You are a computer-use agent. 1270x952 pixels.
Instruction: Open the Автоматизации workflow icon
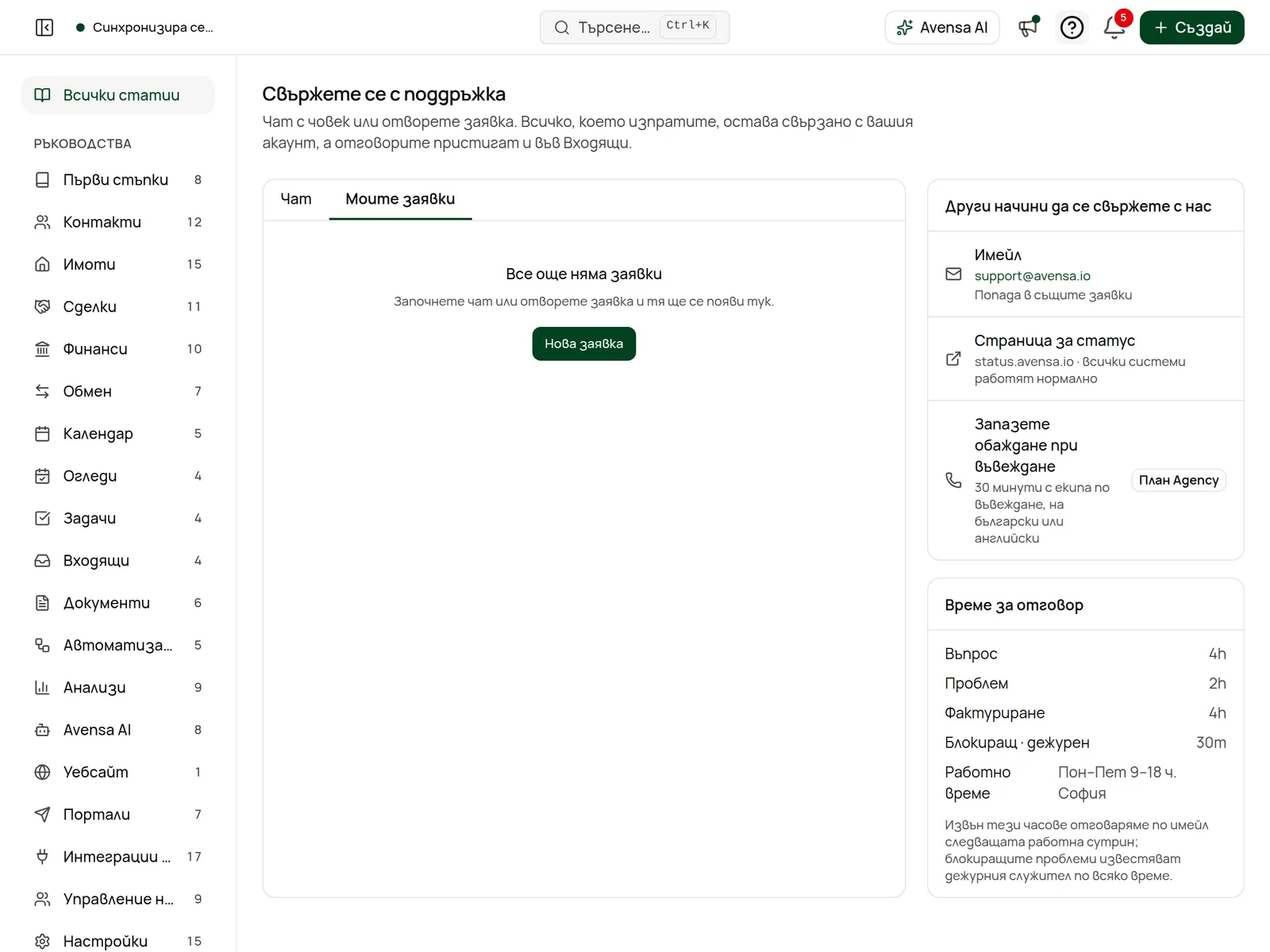43,645
